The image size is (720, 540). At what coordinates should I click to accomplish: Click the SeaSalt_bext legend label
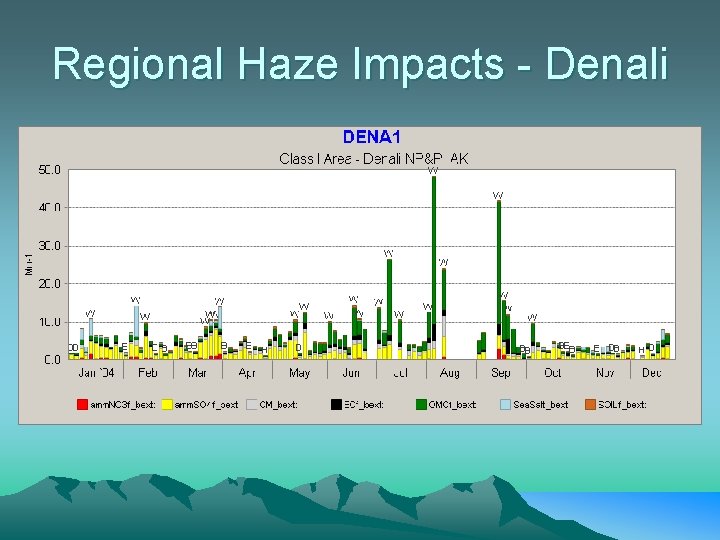point(541,405)
